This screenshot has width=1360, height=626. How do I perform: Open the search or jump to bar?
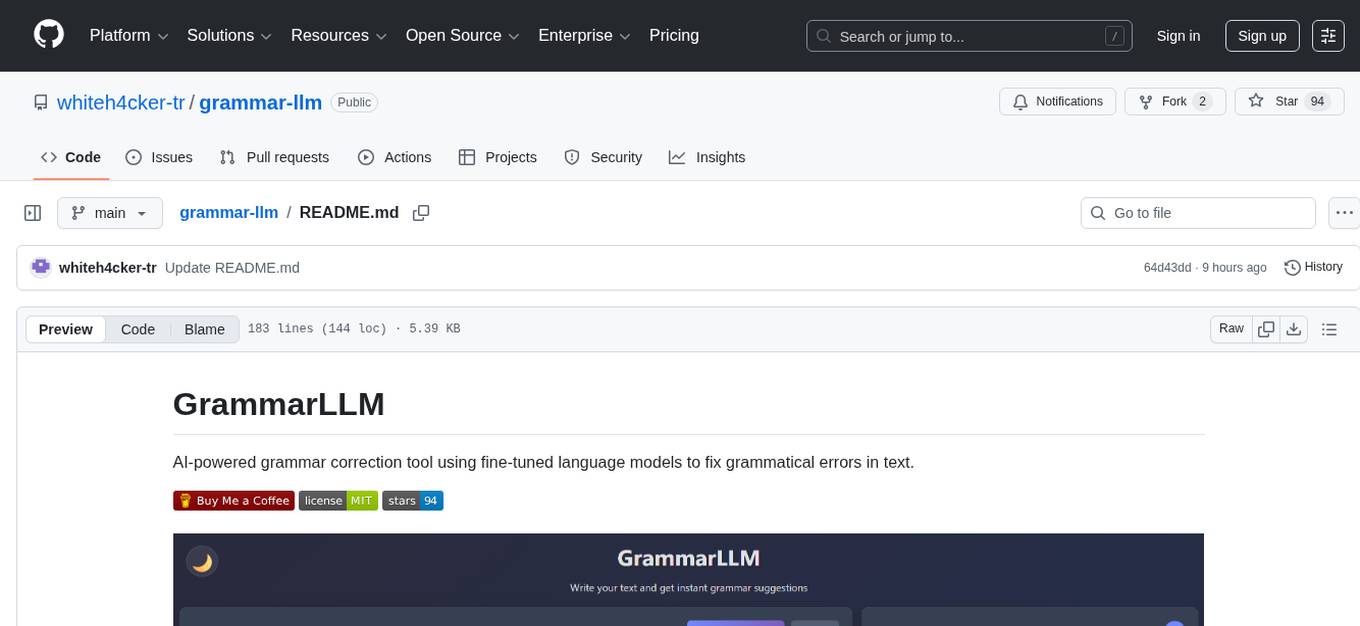pyautogui.click(x=968, y=36)
